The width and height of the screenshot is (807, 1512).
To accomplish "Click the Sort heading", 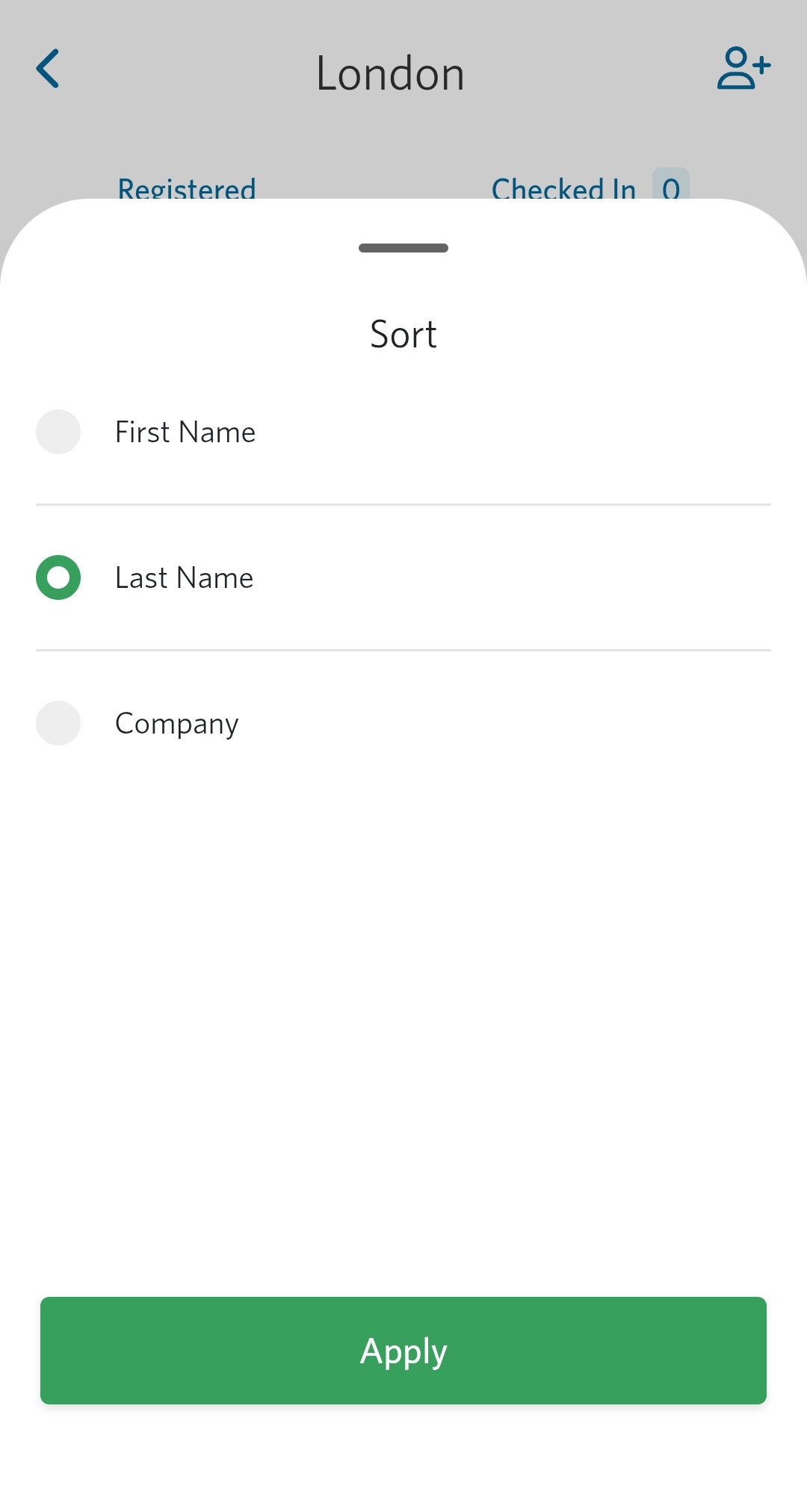I will coord(403,334).
